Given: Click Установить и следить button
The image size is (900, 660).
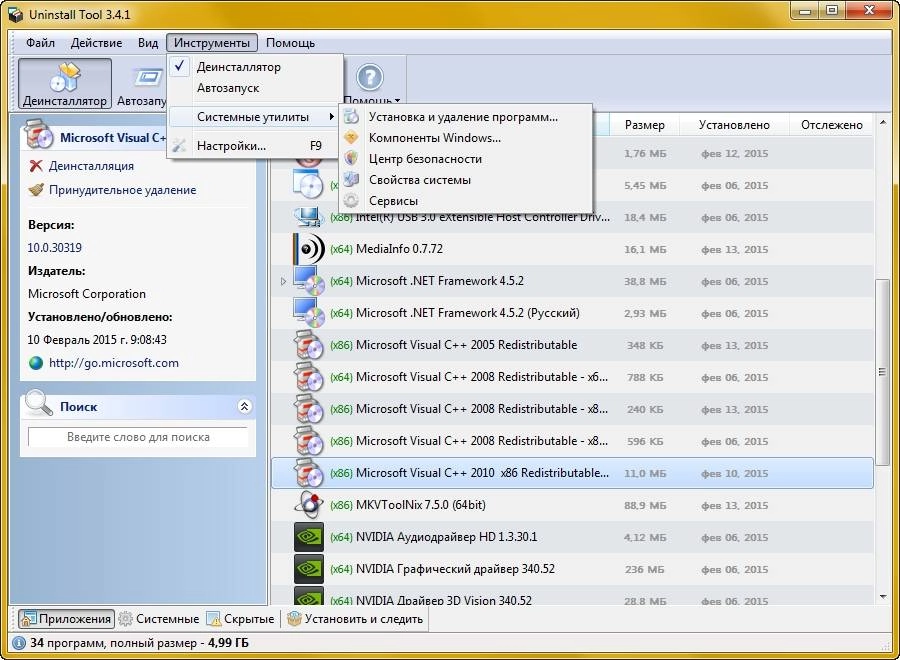Looking at the screenshot, I should click(x=356, y=619).
